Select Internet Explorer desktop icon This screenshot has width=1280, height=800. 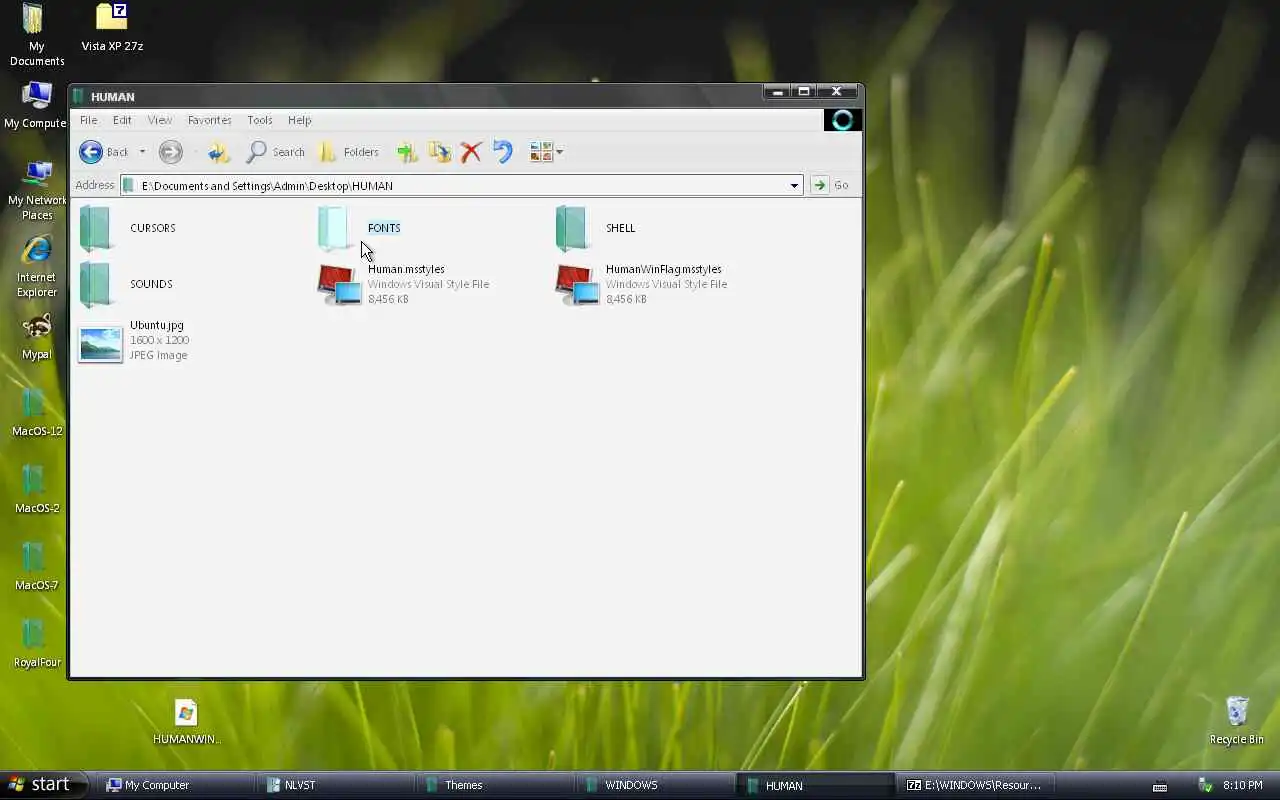[x=37, y=267]
